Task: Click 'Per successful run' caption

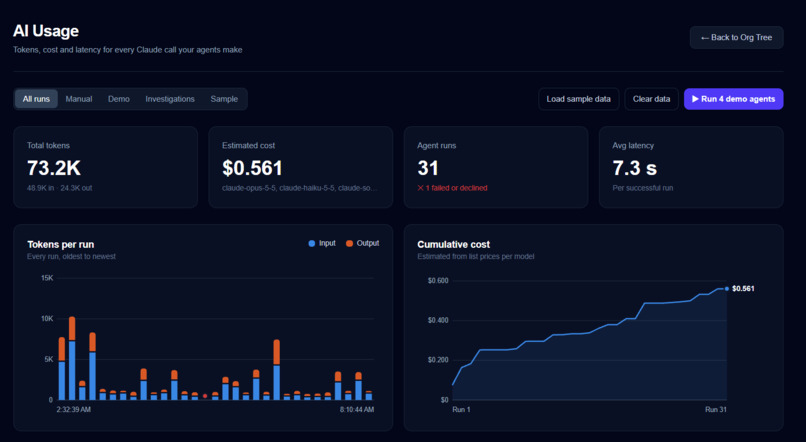Action: click(x=643, y=188)
